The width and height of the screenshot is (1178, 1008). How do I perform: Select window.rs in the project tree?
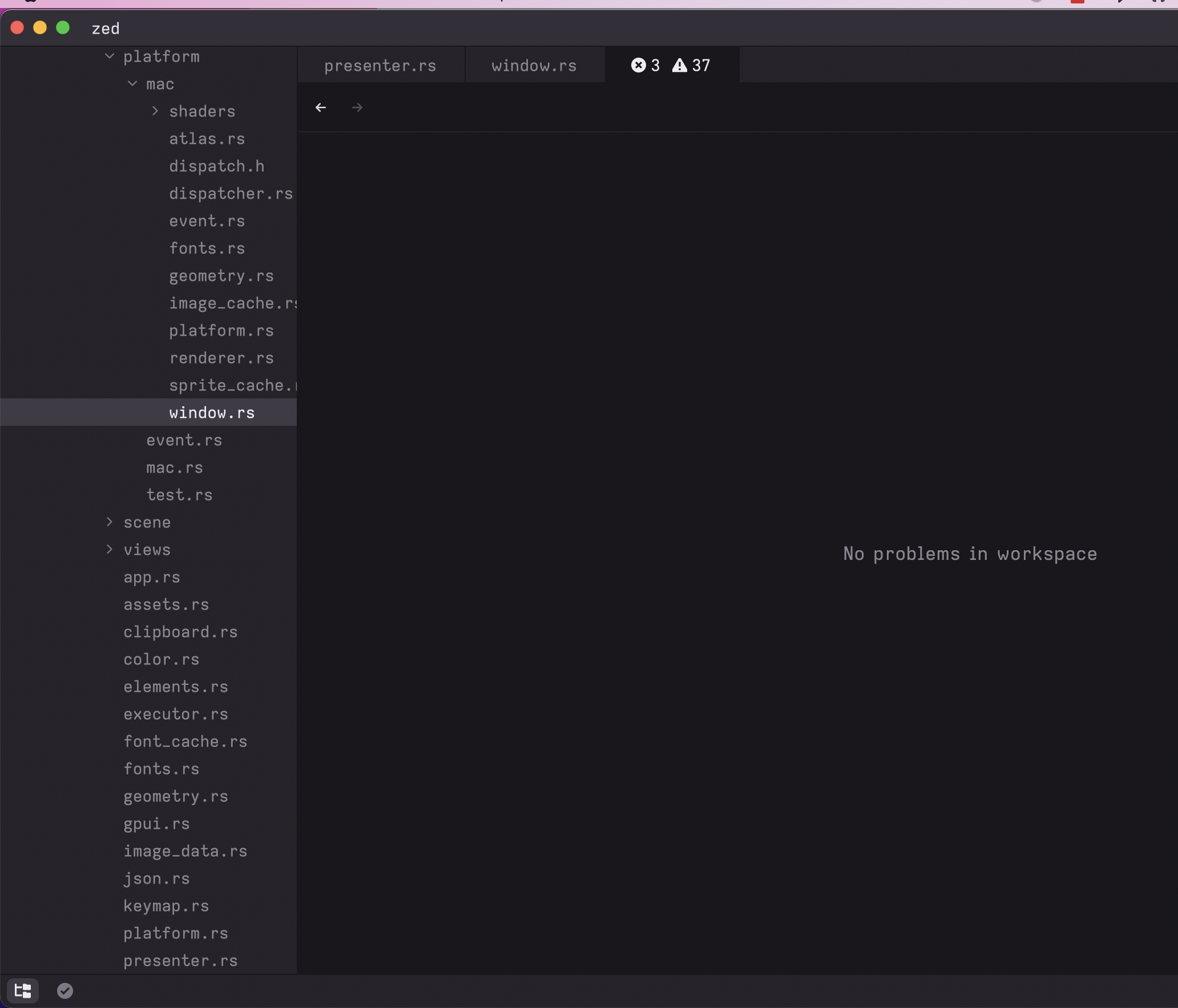(x=212, y=412)
